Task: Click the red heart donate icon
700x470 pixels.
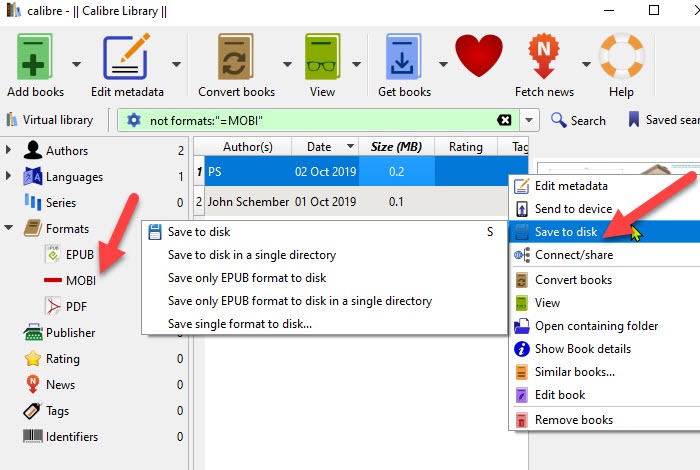Action: click(479, 55)
